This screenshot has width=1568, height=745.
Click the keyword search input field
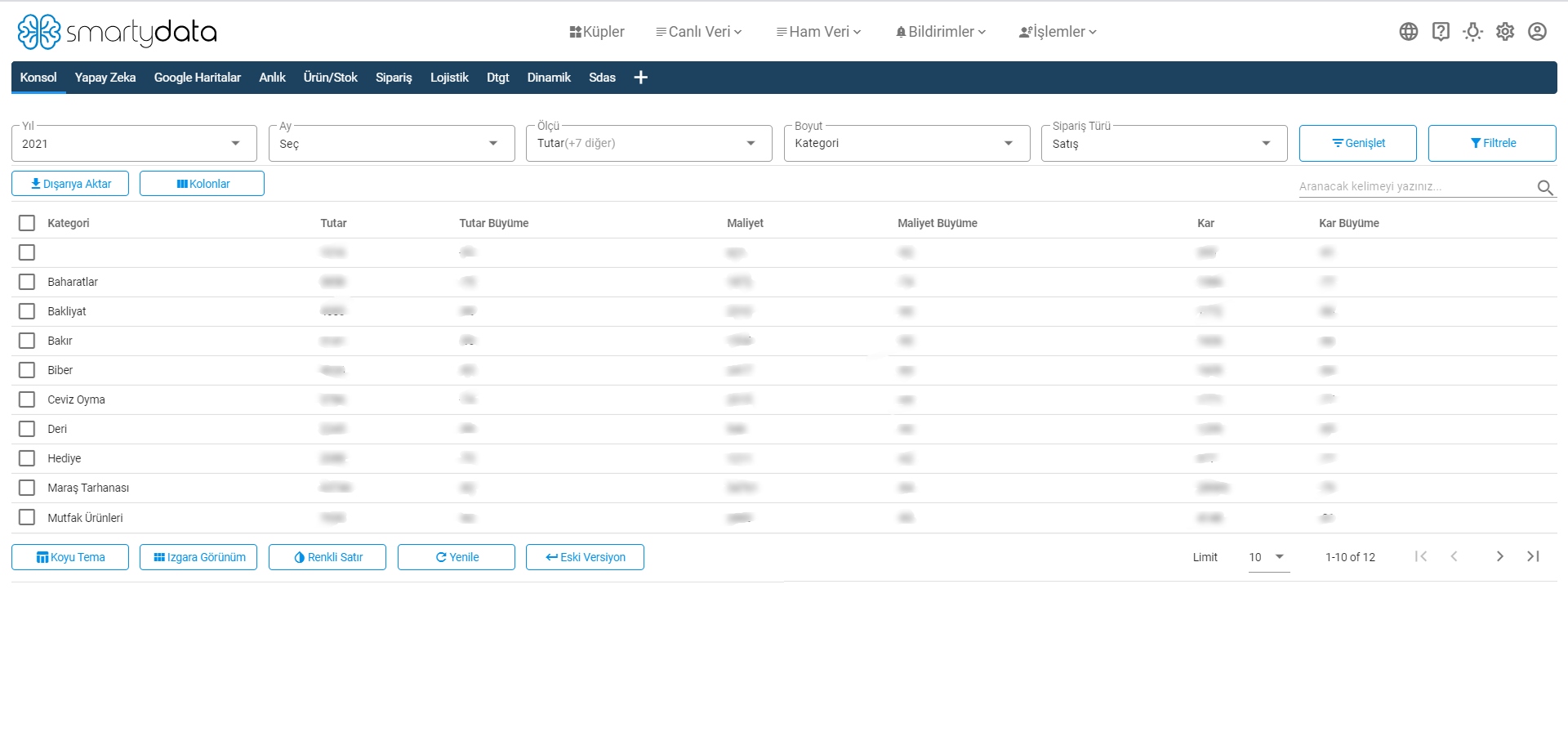point(1417,186)
